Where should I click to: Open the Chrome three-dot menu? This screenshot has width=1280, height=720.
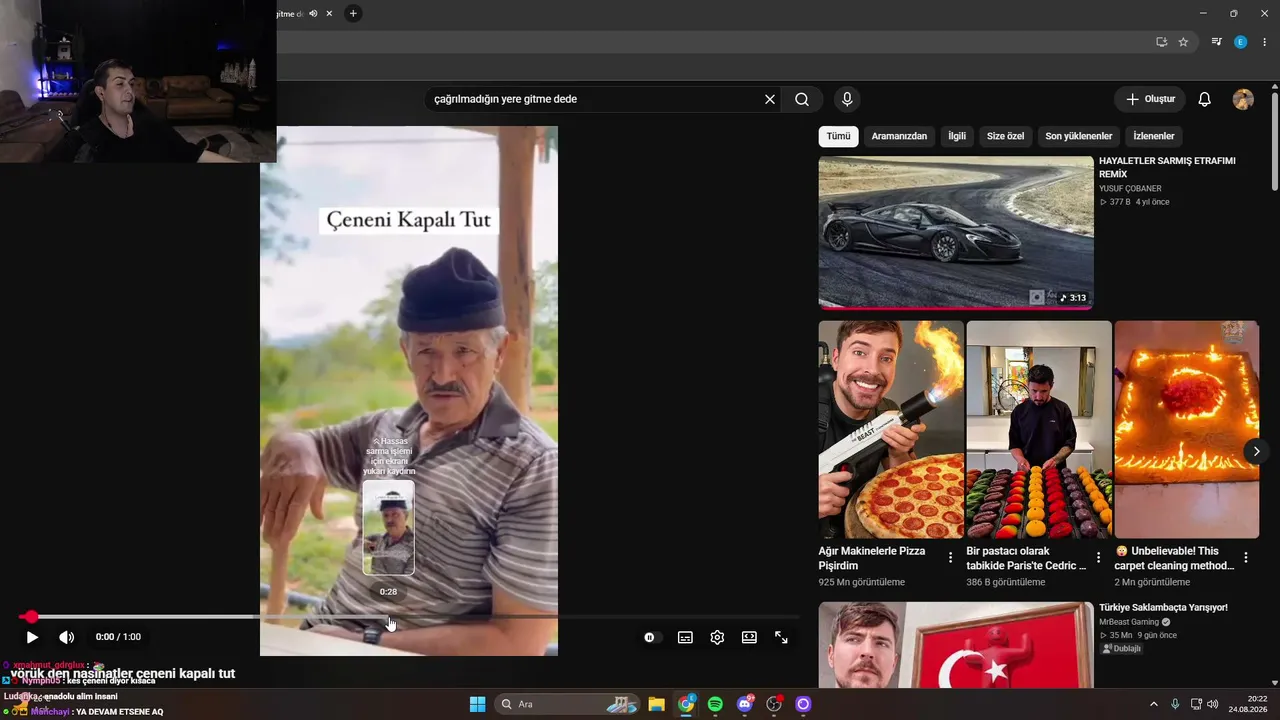1264,42
